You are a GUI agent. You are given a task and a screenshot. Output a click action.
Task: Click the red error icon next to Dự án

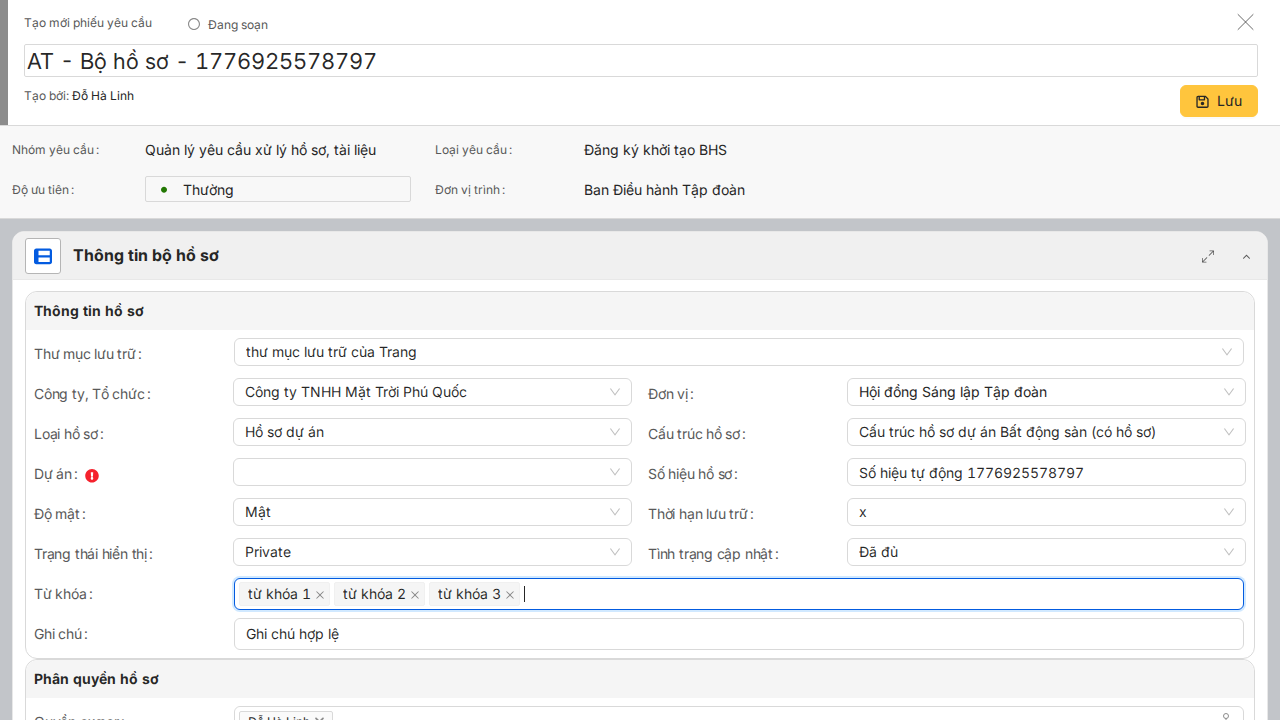(x=92, y=476)
